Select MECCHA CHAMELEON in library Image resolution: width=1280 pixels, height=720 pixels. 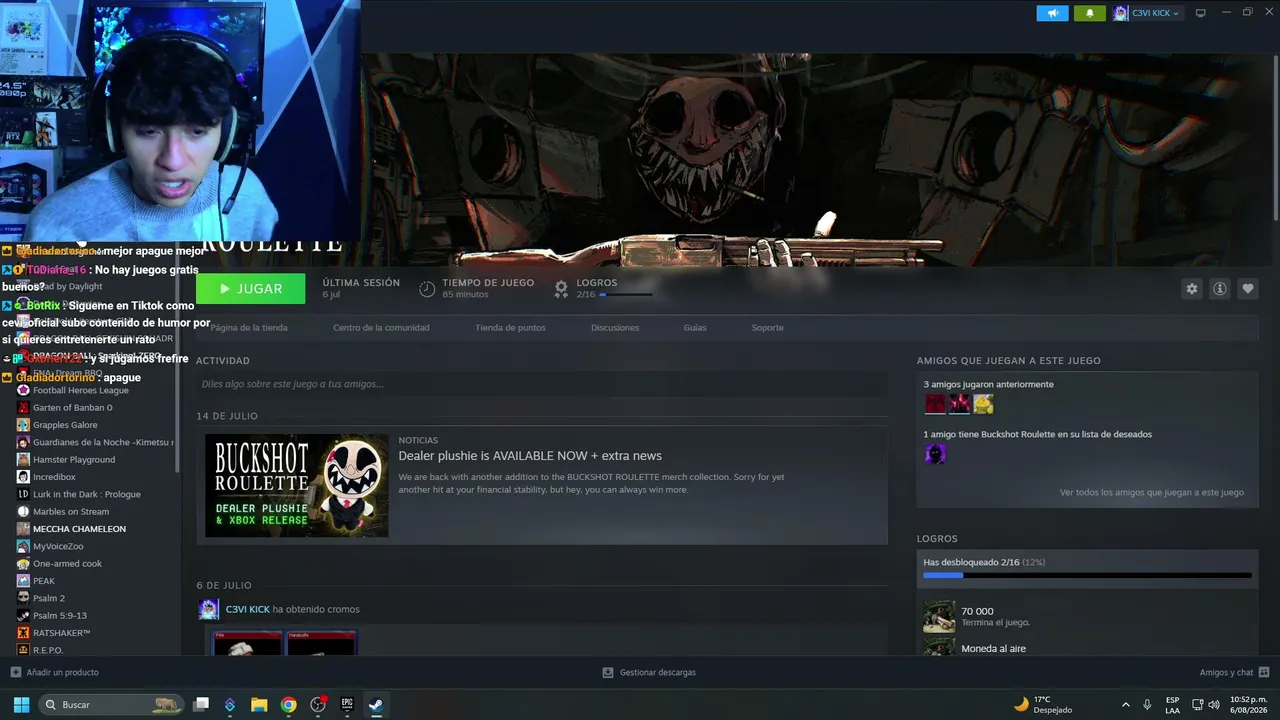click(79, 529)
